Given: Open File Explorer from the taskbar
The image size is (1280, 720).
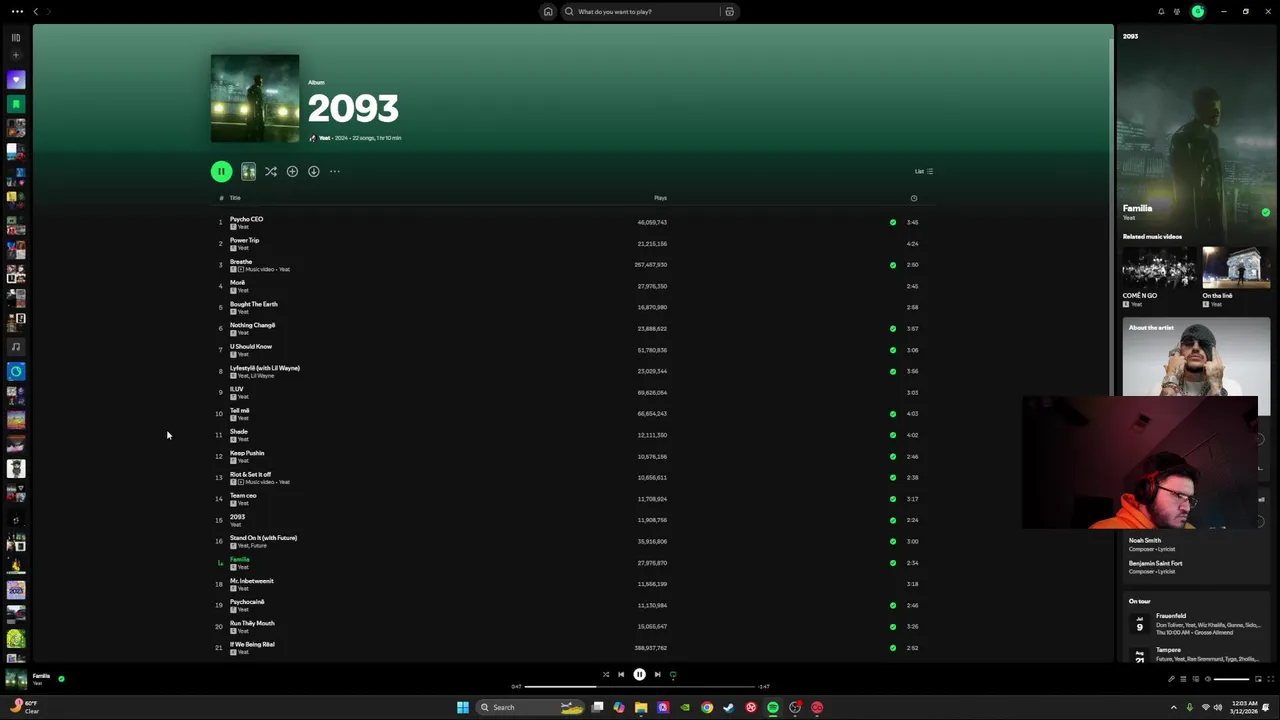Looking at the screenshot, I should tap(641, 707).
